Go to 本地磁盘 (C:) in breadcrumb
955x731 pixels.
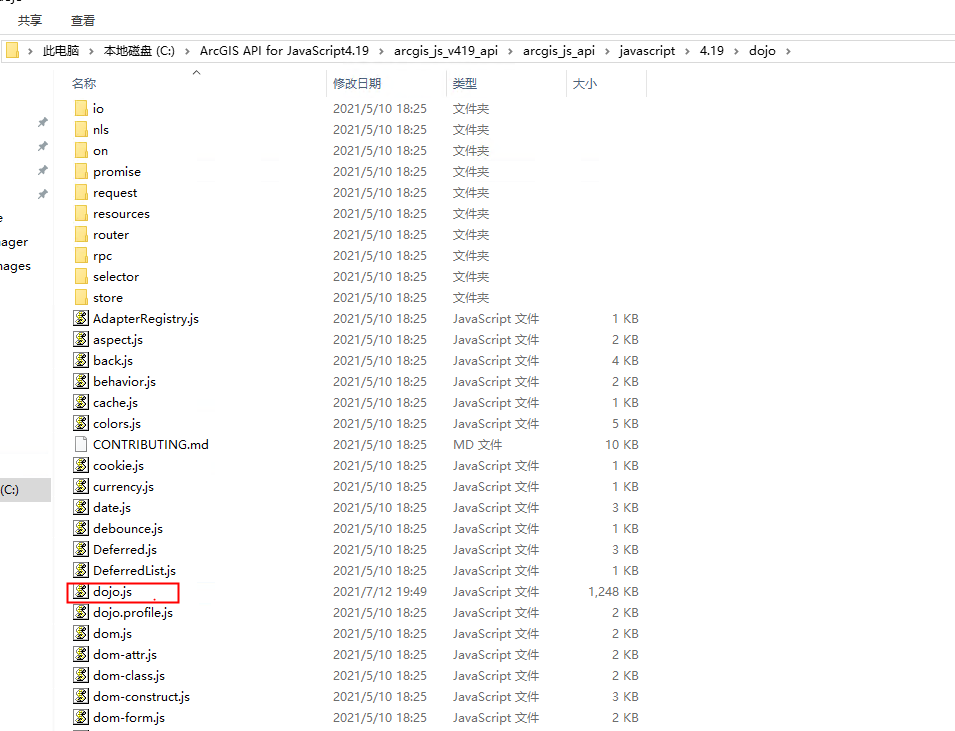tap(139, 51)
